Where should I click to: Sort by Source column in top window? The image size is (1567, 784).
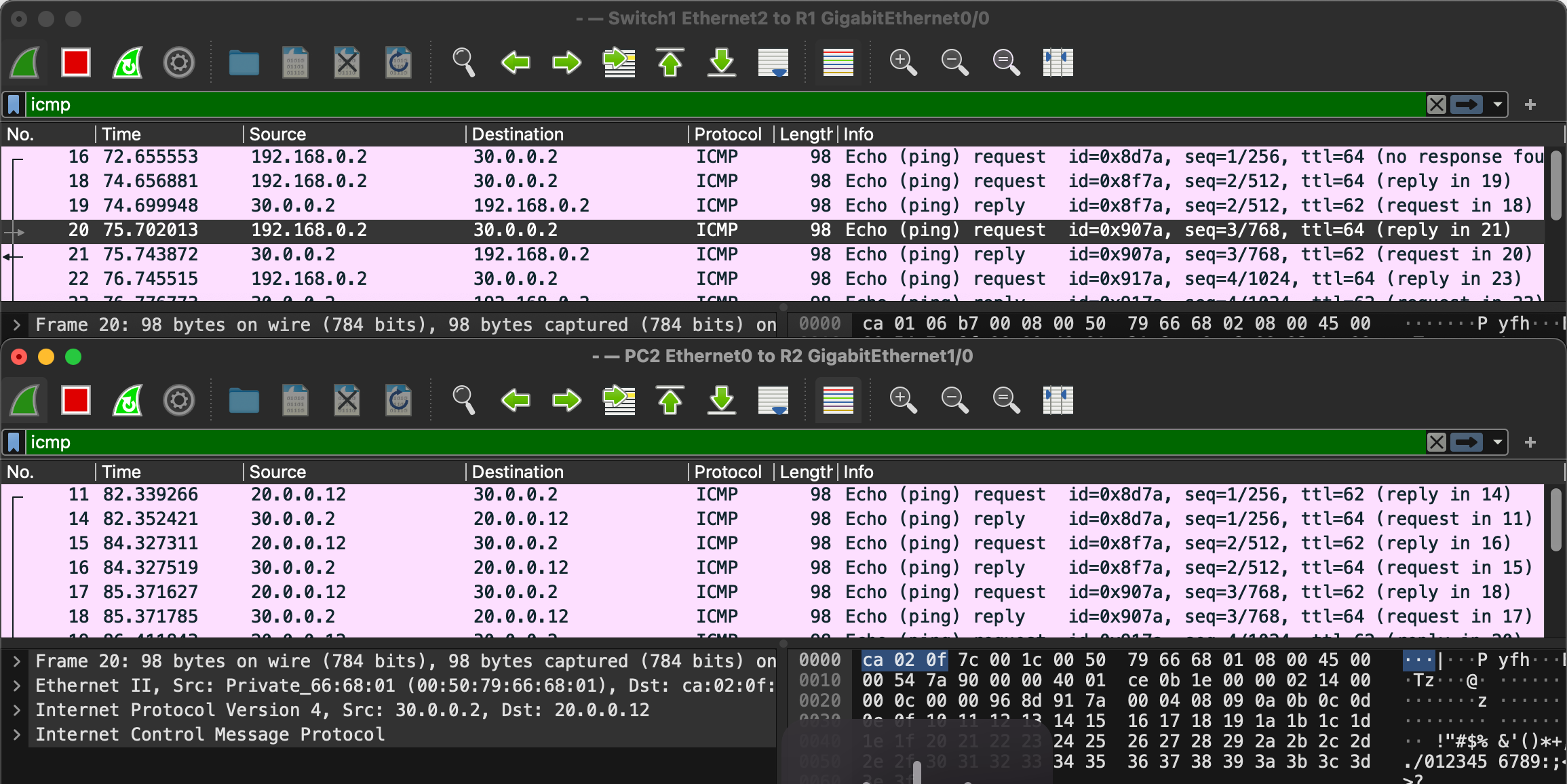click(278, 134)
